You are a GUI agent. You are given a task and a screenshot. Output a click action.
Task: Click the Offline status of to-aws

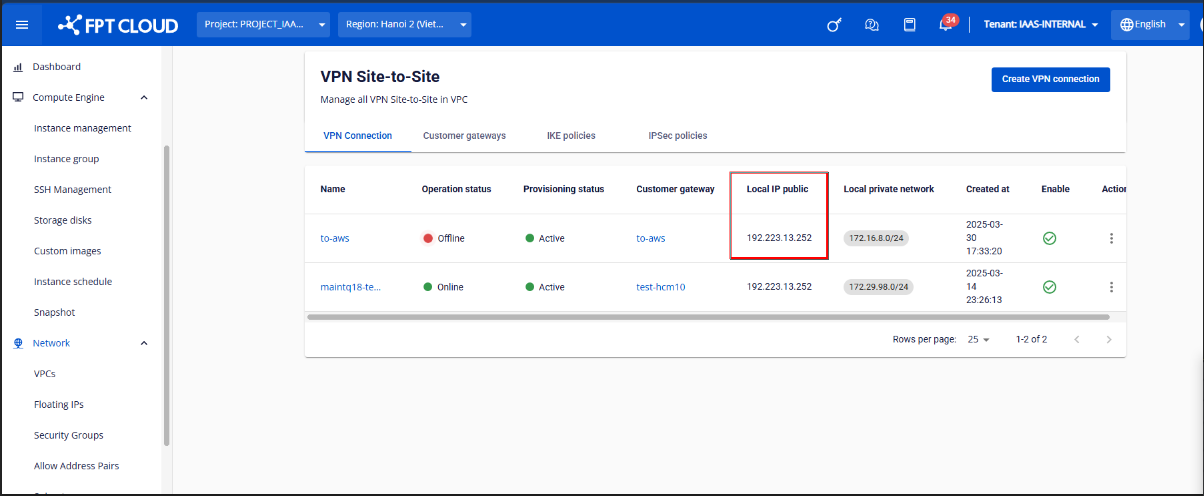click(444, 238)
